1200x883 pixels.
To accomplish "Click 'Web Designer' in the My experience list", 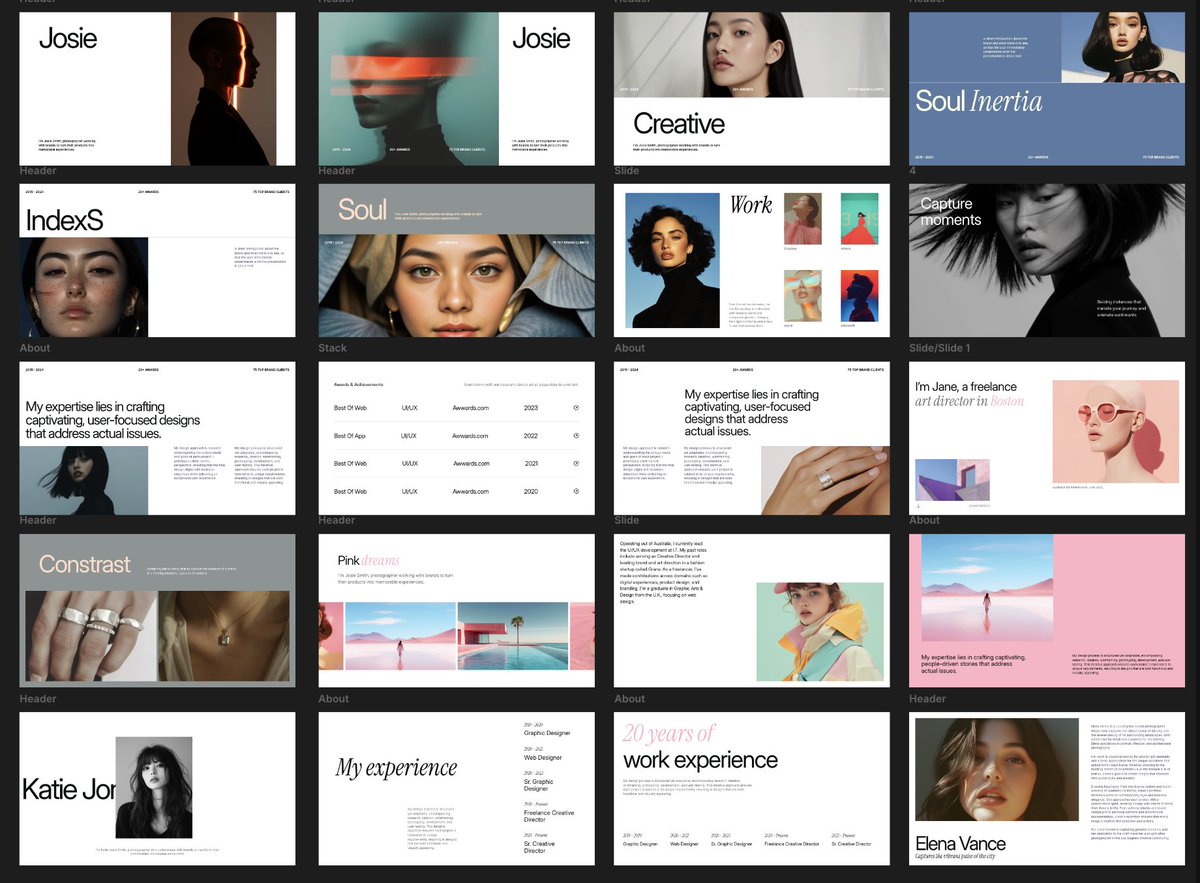I will coord(544,758).
